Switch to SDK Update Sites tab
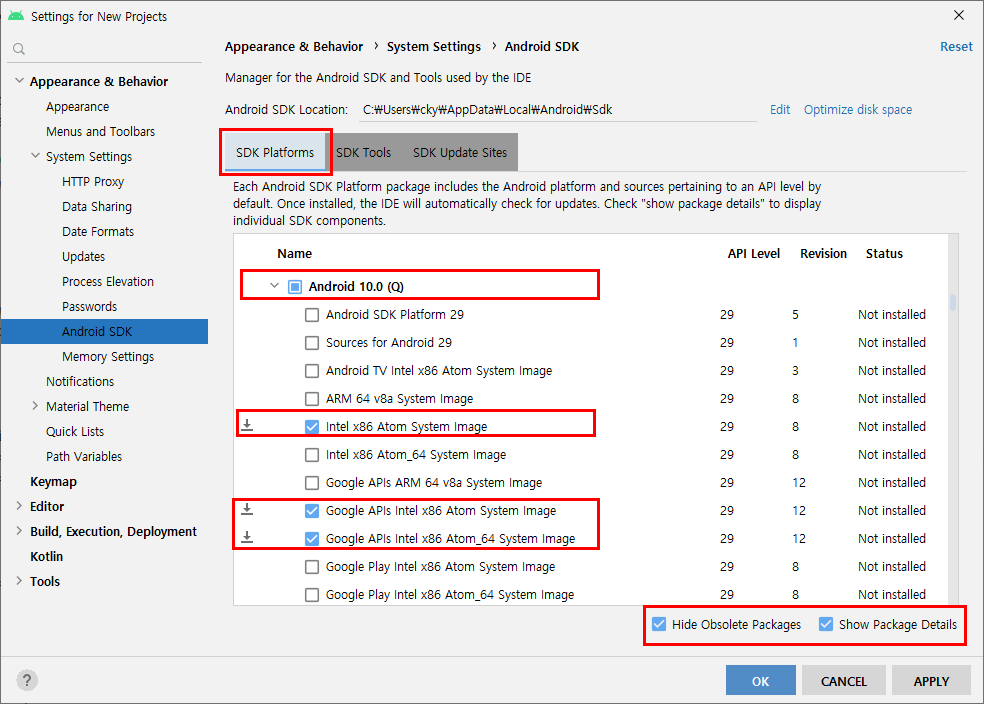Viewport: 984px width, 704px height. (459, 152)
